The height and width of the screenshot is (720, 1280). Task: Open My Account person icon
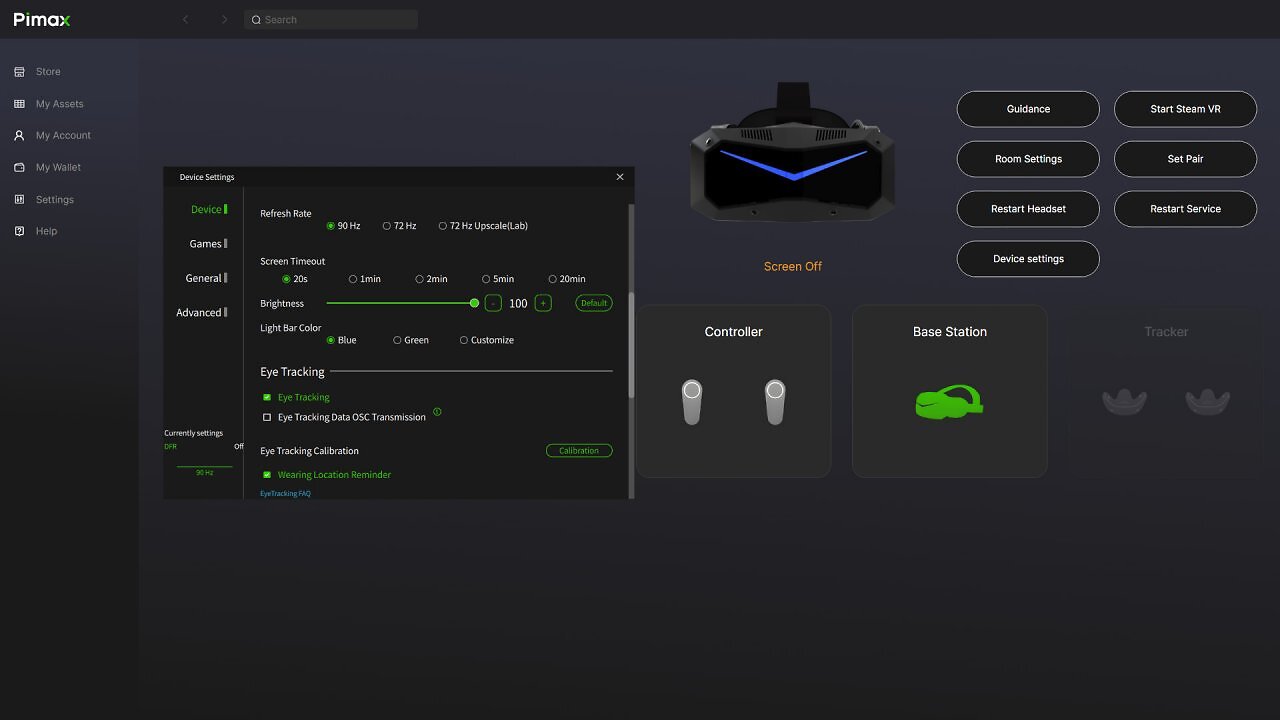coord(19,135)
